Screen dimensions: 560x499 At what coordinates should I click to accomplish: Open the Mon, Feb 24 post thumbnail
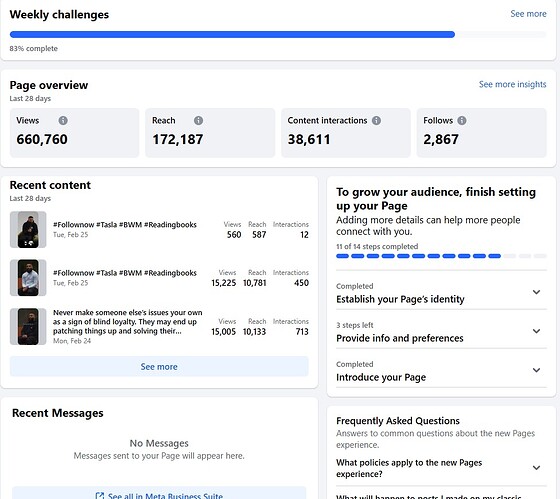click(28, 326)
